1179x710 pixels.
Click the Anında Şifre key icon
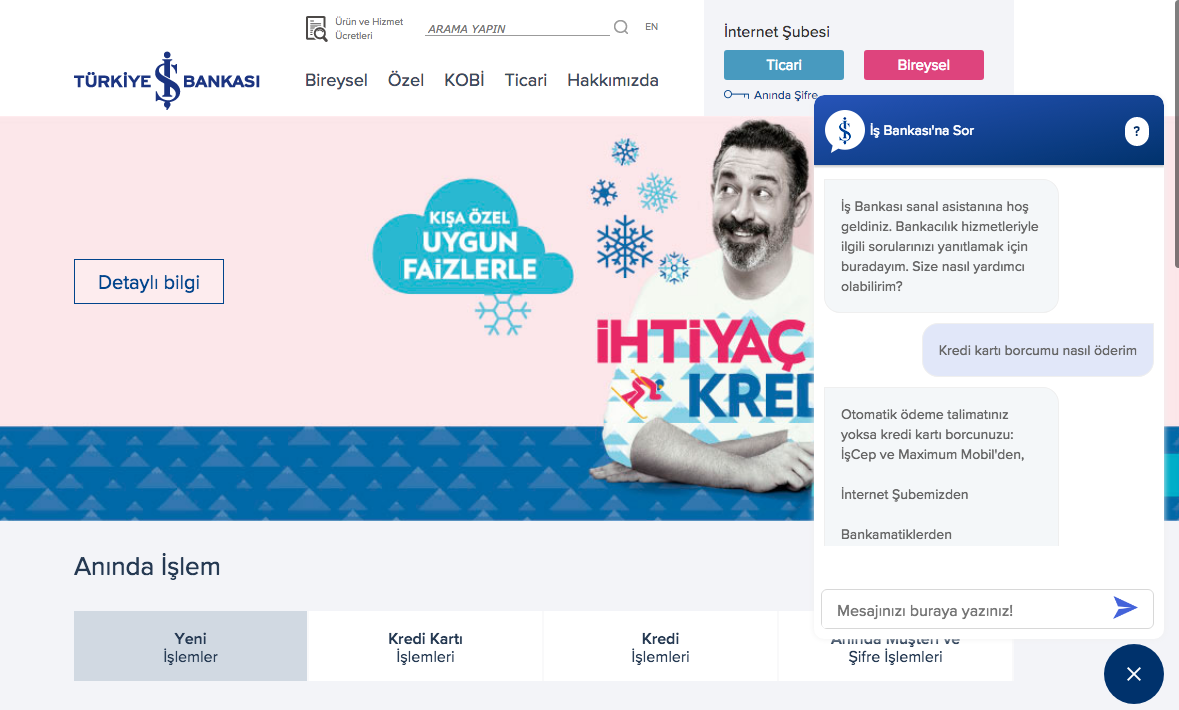tap(736, 95)
